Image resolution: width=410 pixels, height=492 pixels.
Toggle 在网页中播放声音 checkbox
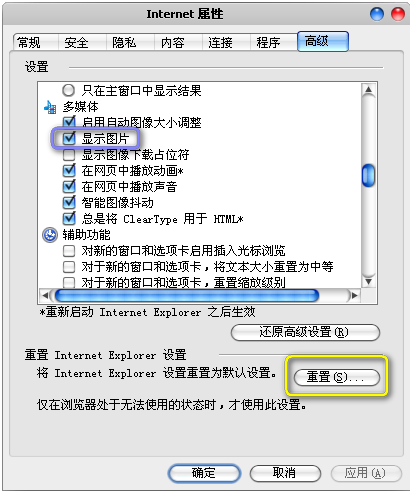(69, 186)
